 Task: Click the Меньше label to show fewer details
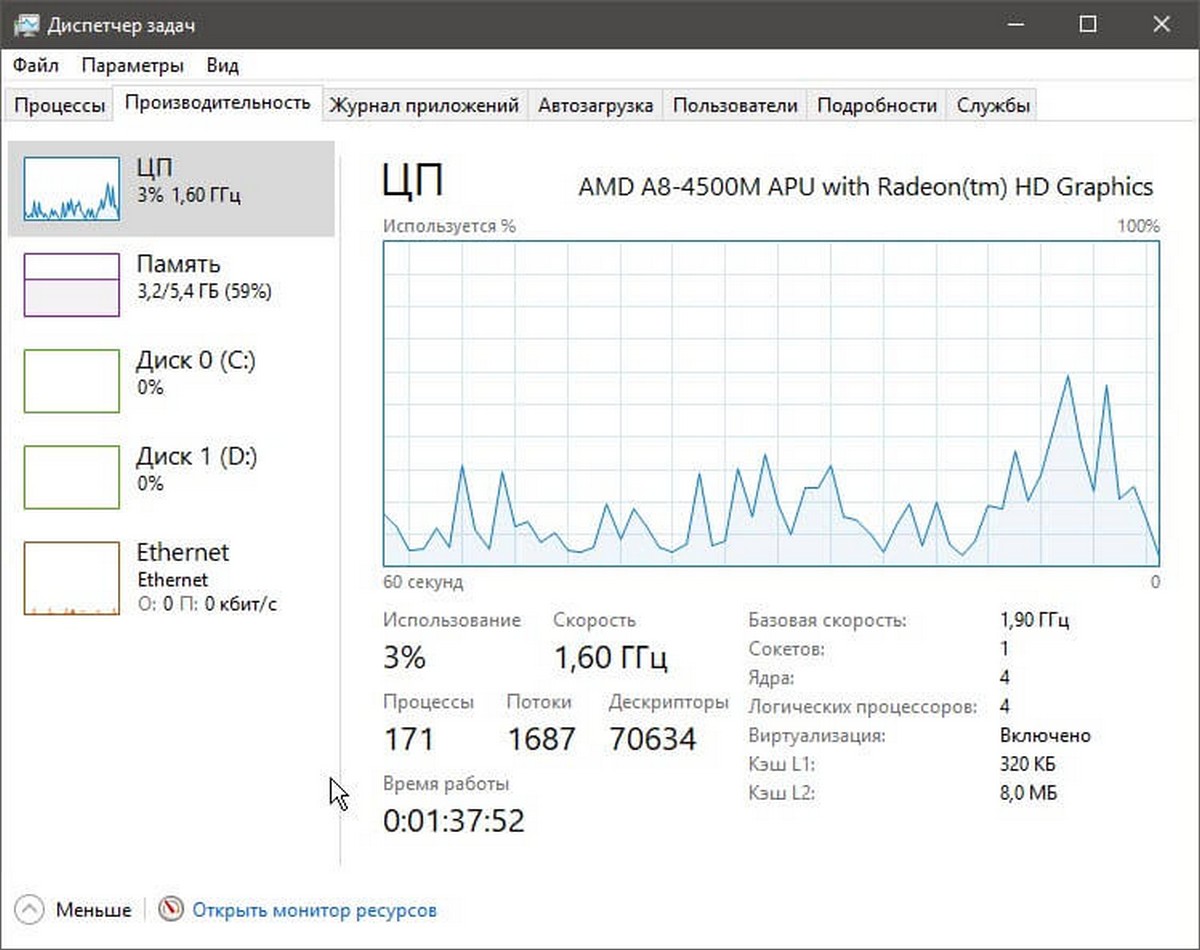pyautogui.click(x=93, y=911)
